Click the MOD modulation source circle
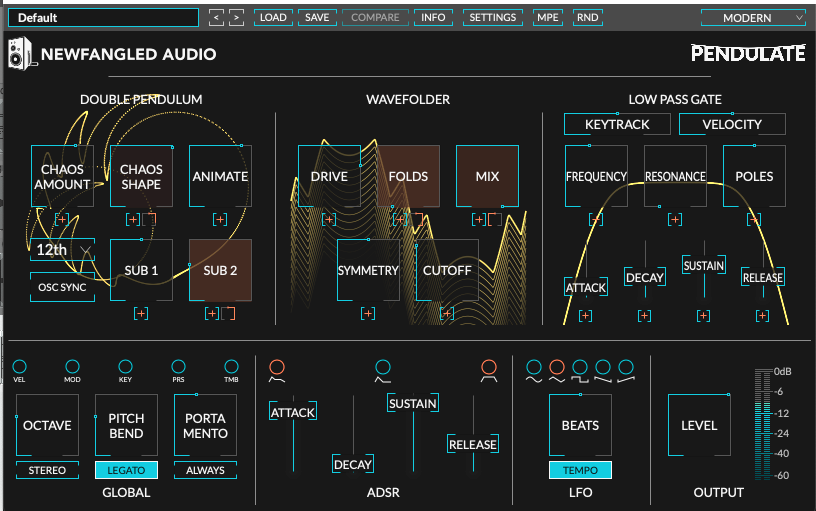816x511 pixels. click(72, 367)
